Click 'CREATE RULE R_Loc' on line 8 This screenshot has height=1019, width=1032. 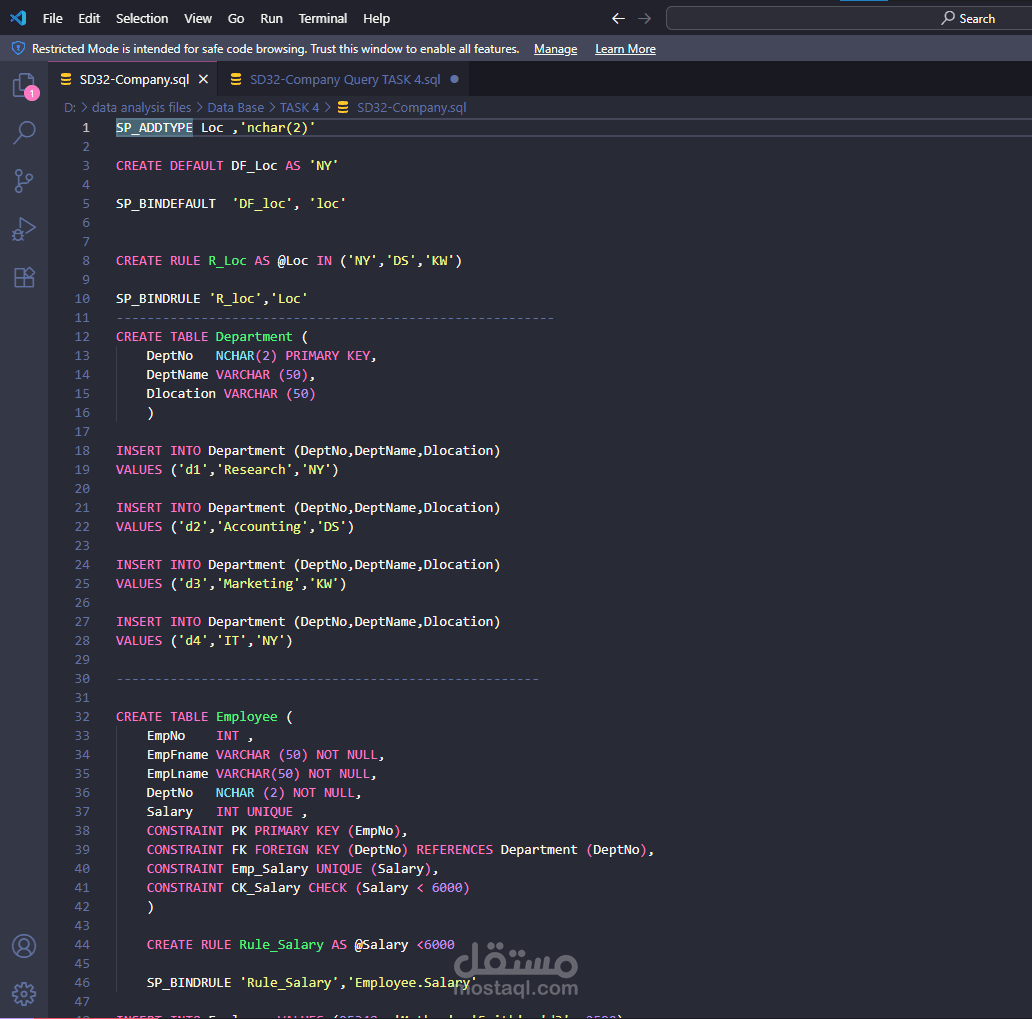tap(181, 261)
